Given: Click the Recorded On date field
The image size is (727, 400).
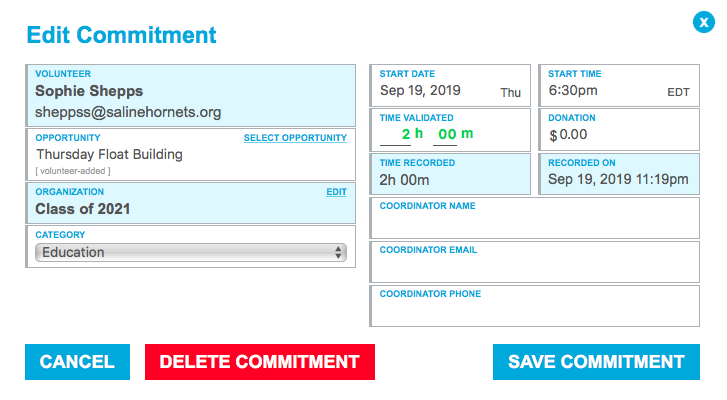Looking at the screenshot, I should tap(618, 180).
